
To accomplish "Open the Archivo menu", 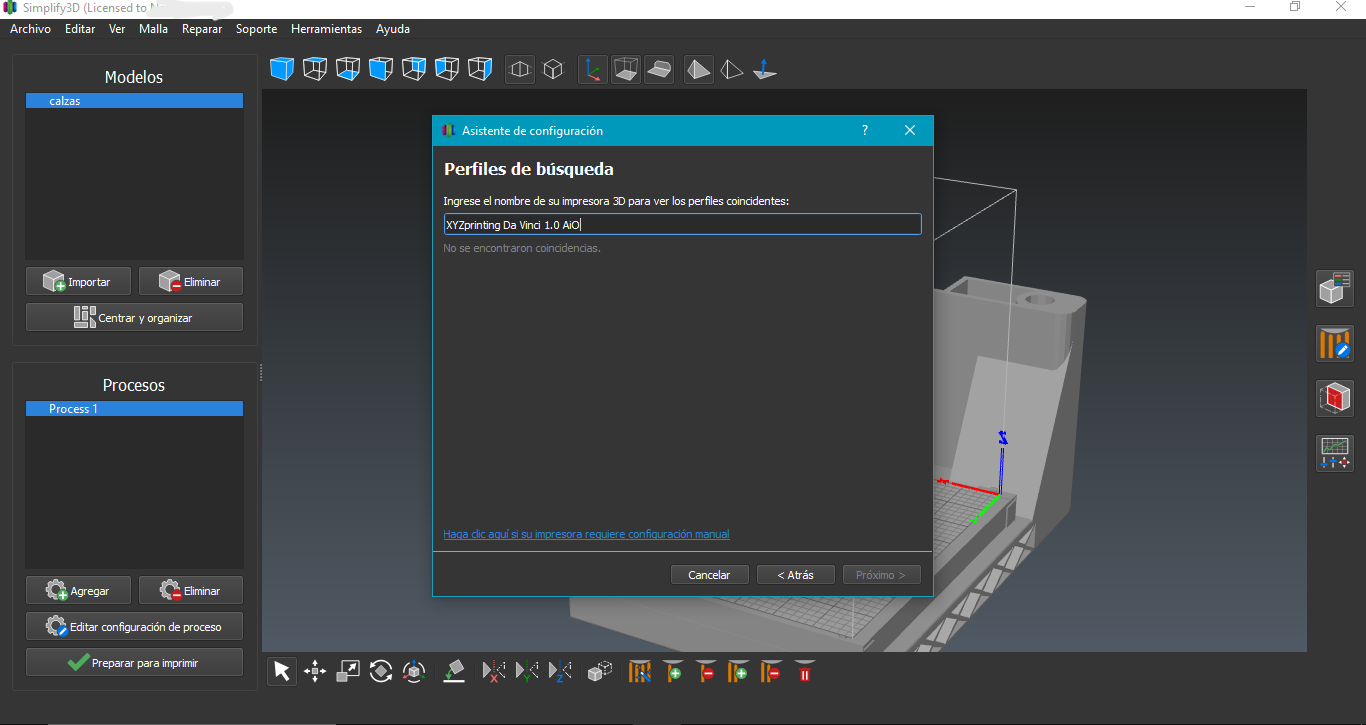I will (30, 29).
